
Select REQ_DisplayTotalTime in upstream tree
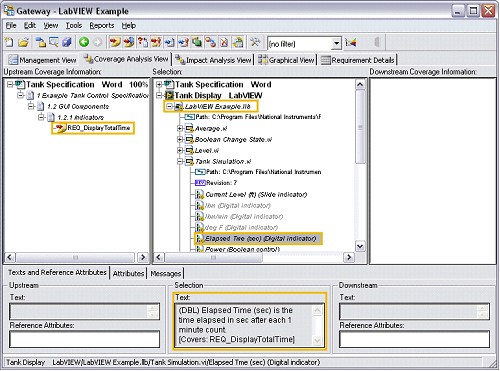pos(99,128)
